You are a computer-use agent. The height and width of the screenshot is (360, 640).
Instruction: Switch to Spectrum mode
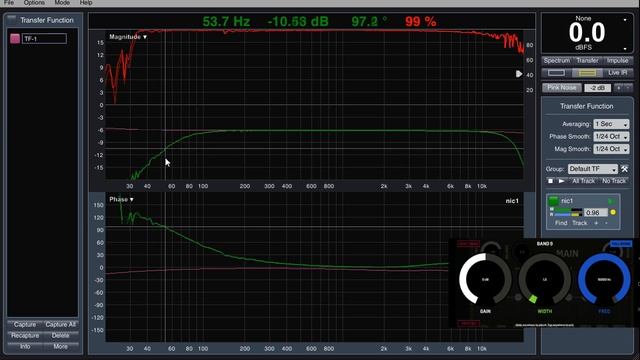(x=557, y=60)
